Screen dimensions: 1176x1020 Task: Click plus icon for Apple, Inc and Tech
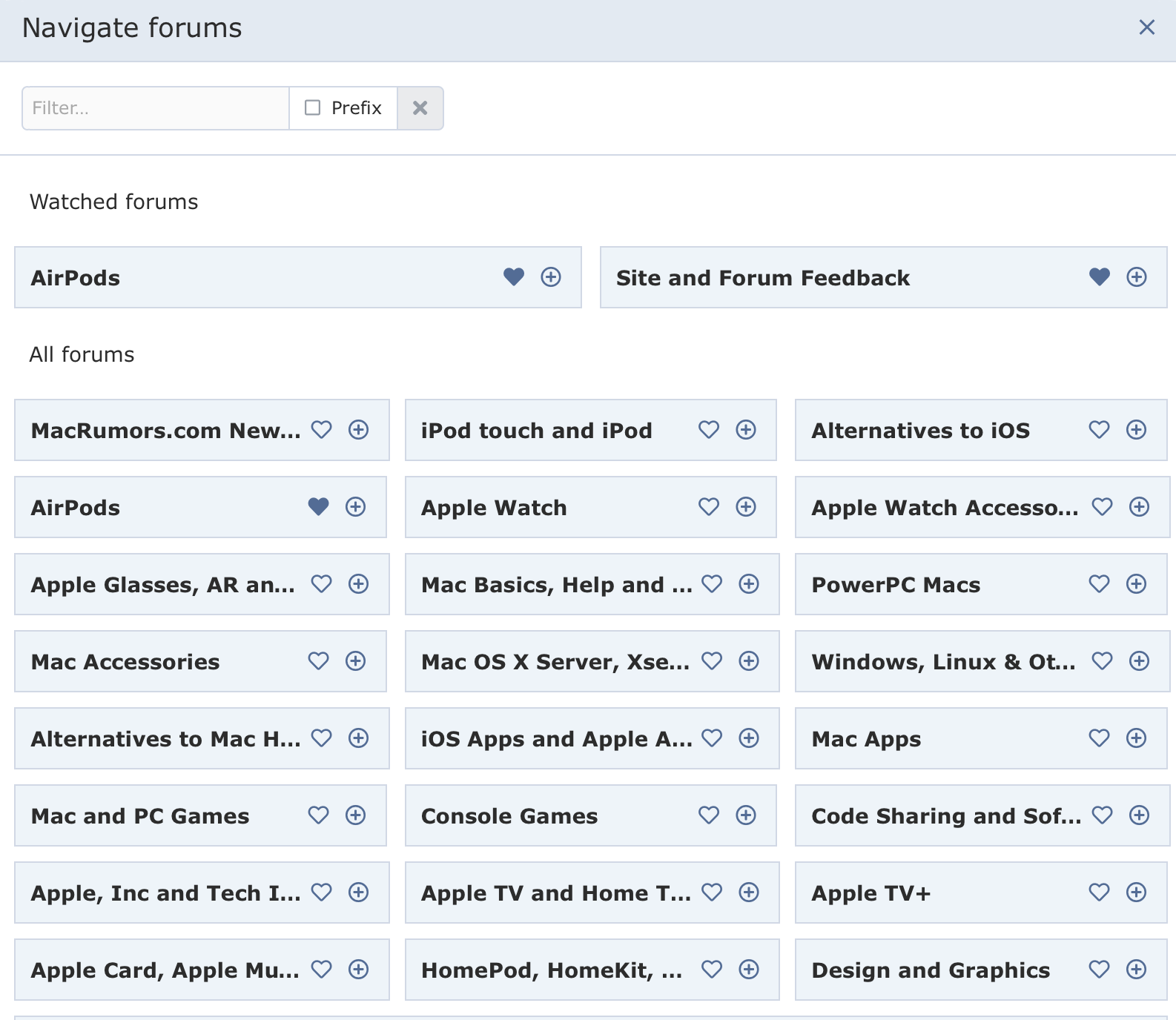(x=359, y=892)
